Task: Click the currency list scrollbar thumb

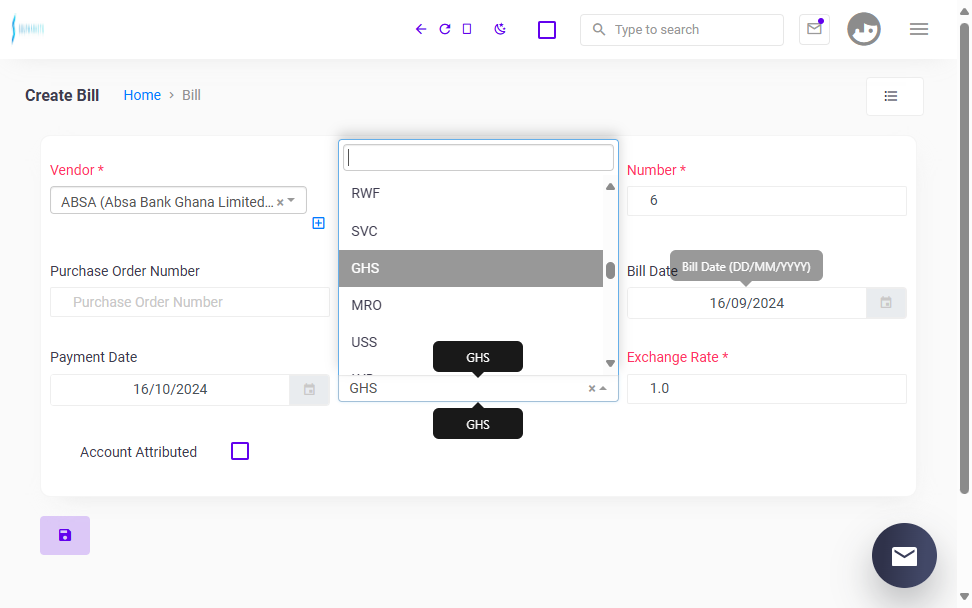Action: 610,270
